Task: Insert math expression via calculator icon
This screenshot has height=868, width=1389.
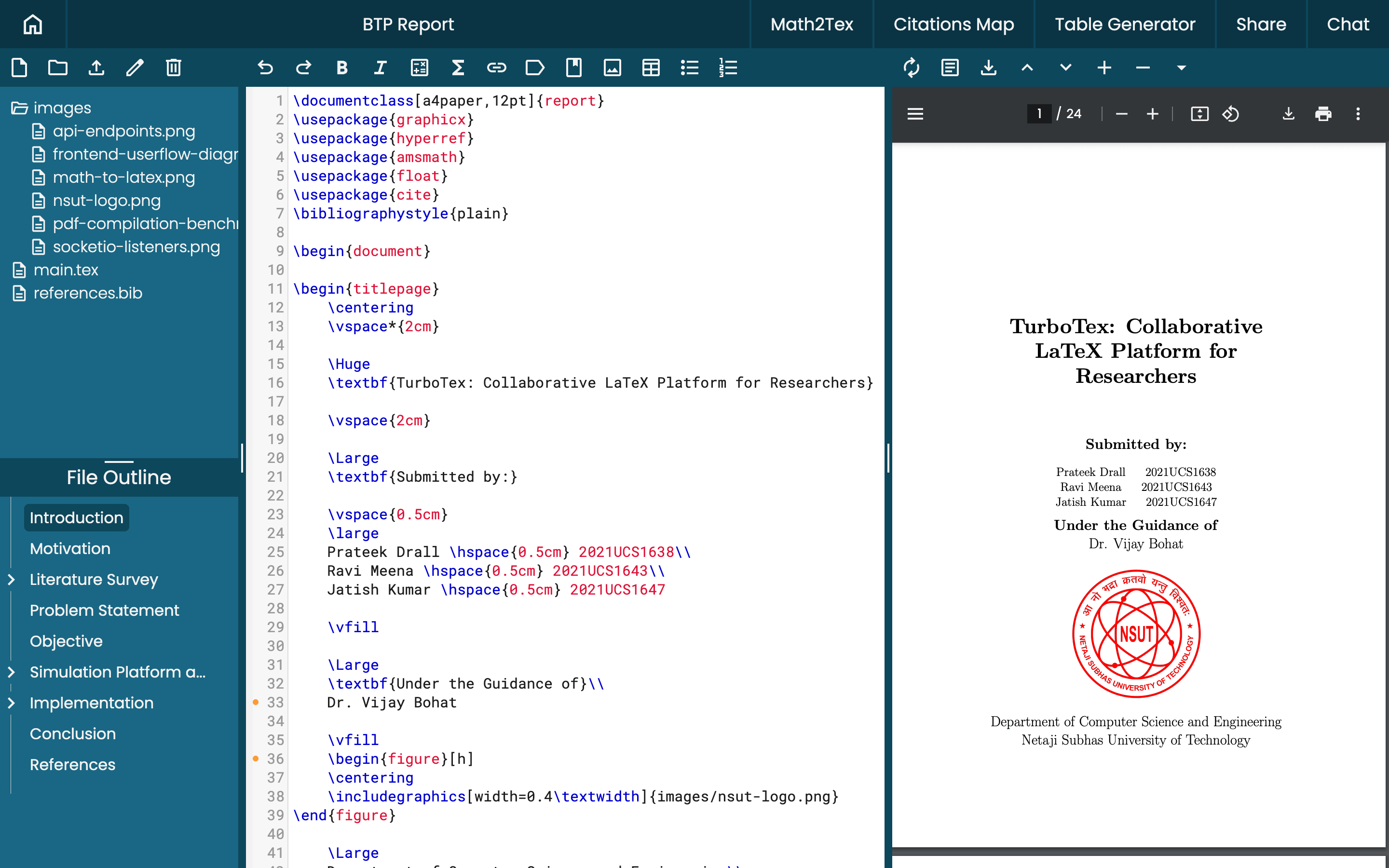Action: coord(420,68)
